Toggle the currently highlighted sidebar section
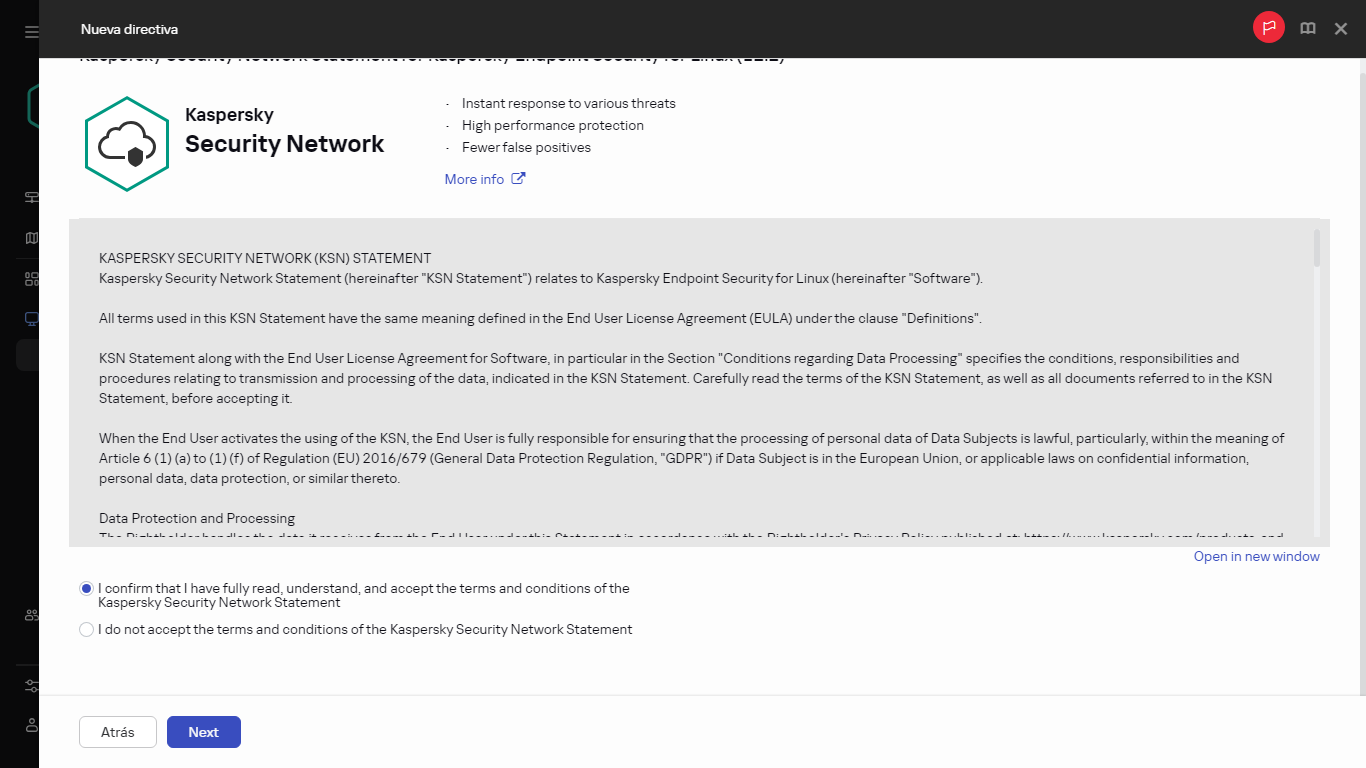The image size is (1366, 768). [x=30, y=355]
